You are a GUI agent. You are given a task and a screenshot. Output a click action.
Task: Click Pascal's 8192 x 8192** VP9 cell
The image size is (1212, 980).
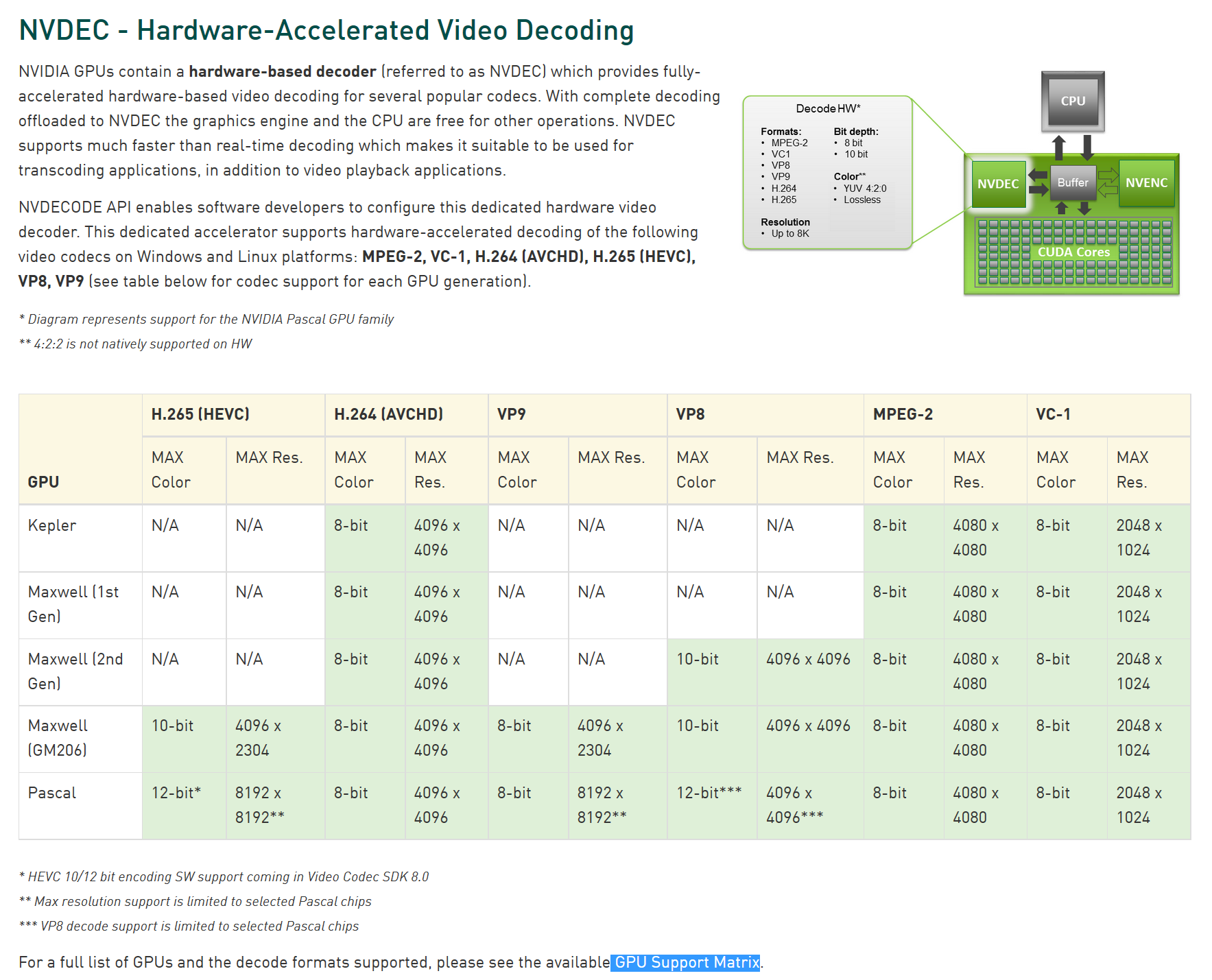click(x=617, y=806)
